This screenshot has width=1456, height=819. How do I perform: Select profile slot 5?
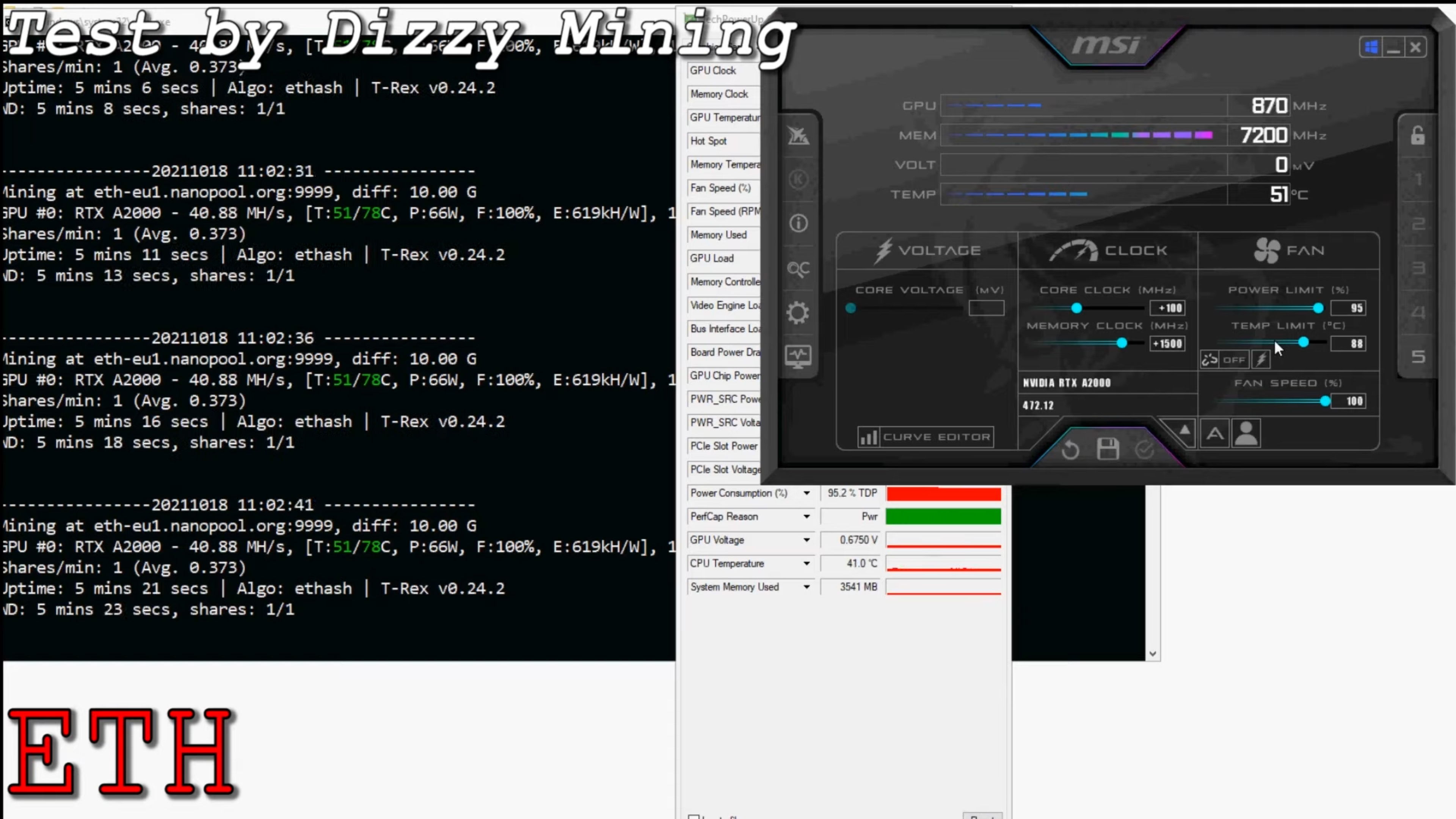click(1418, 357)
